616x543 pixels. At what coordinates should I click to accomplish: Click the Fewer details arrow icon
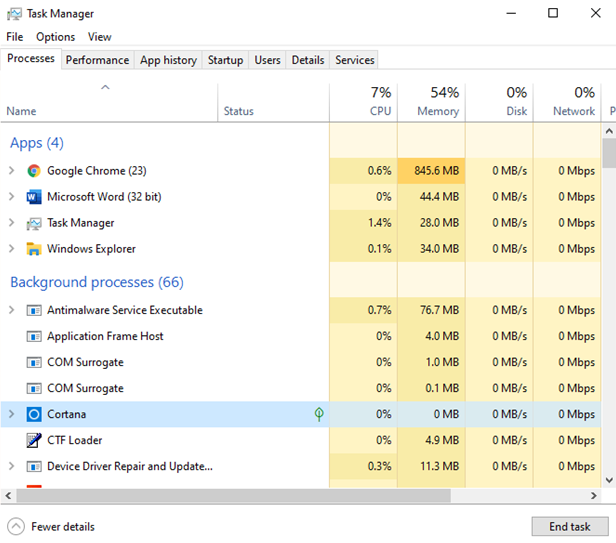tap(16, 526)
